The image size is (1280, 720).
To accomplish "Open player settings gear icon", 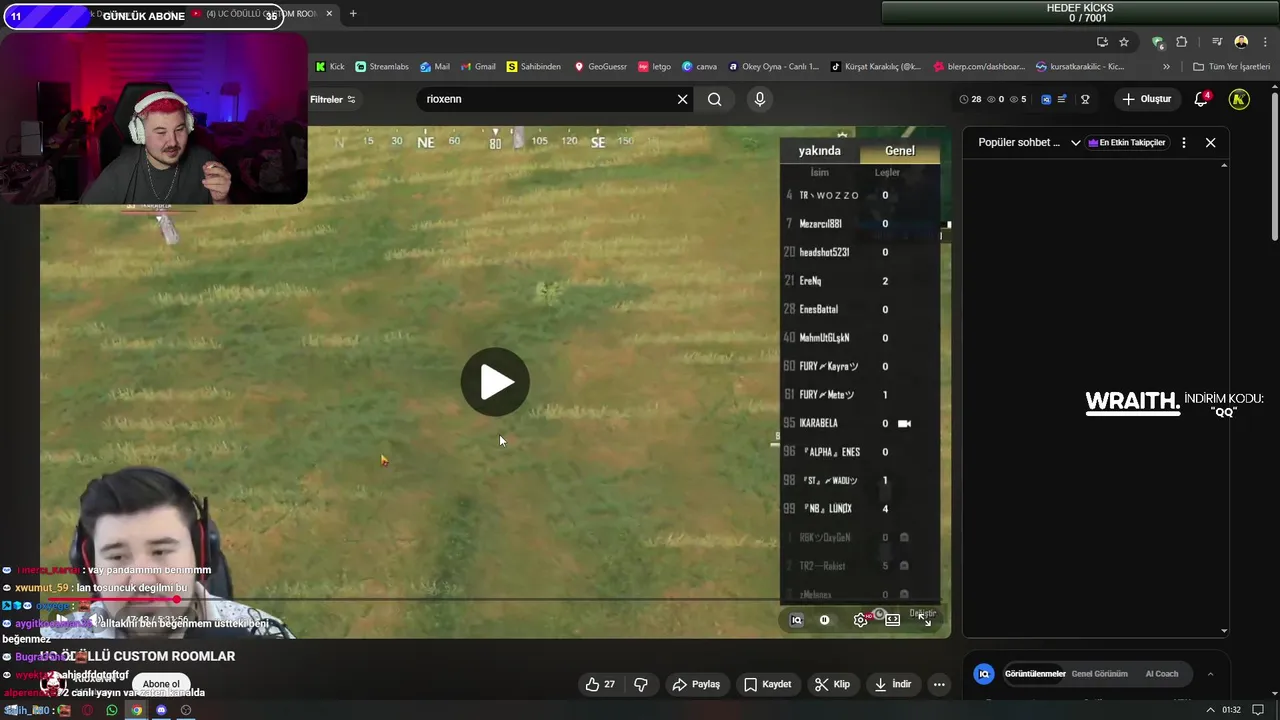I will click(860, 620).
